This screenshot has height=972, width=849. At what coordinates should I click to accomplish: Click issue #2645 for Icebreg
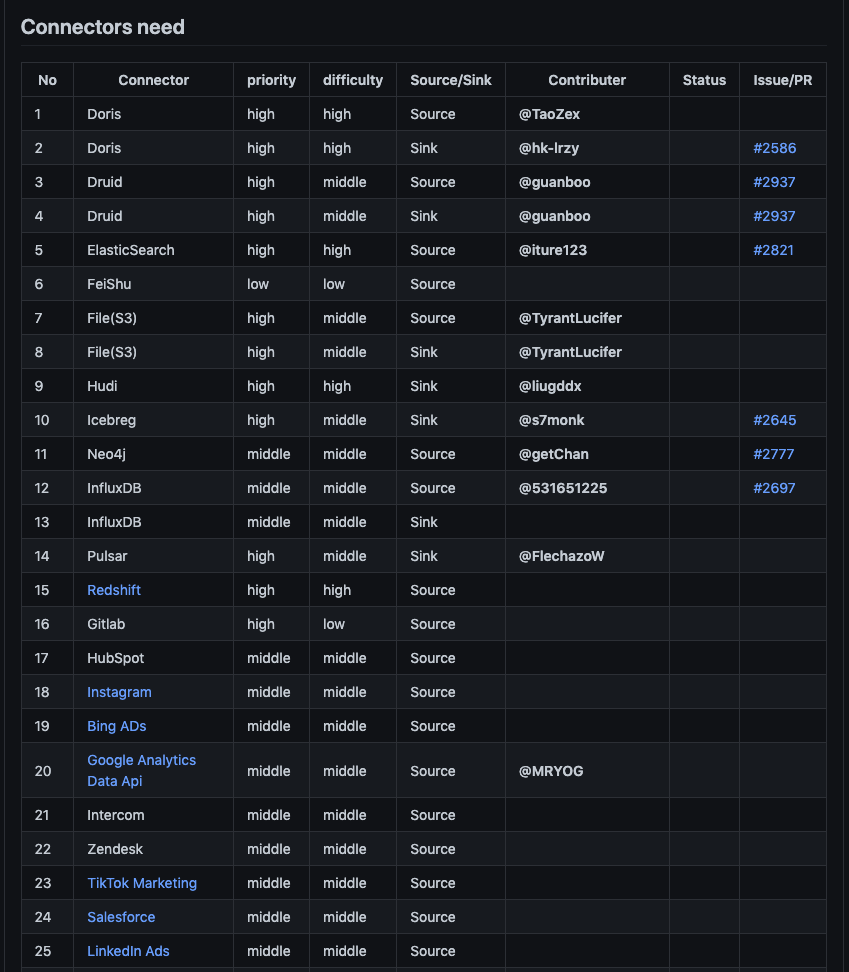(774, 420)
